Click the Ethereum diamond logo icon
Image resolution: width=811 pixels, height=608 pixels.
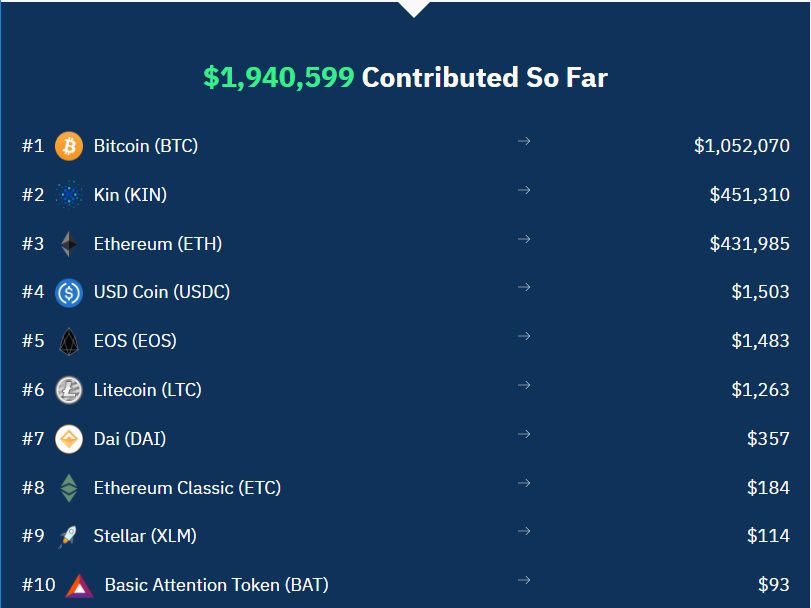tap(69, 244)
